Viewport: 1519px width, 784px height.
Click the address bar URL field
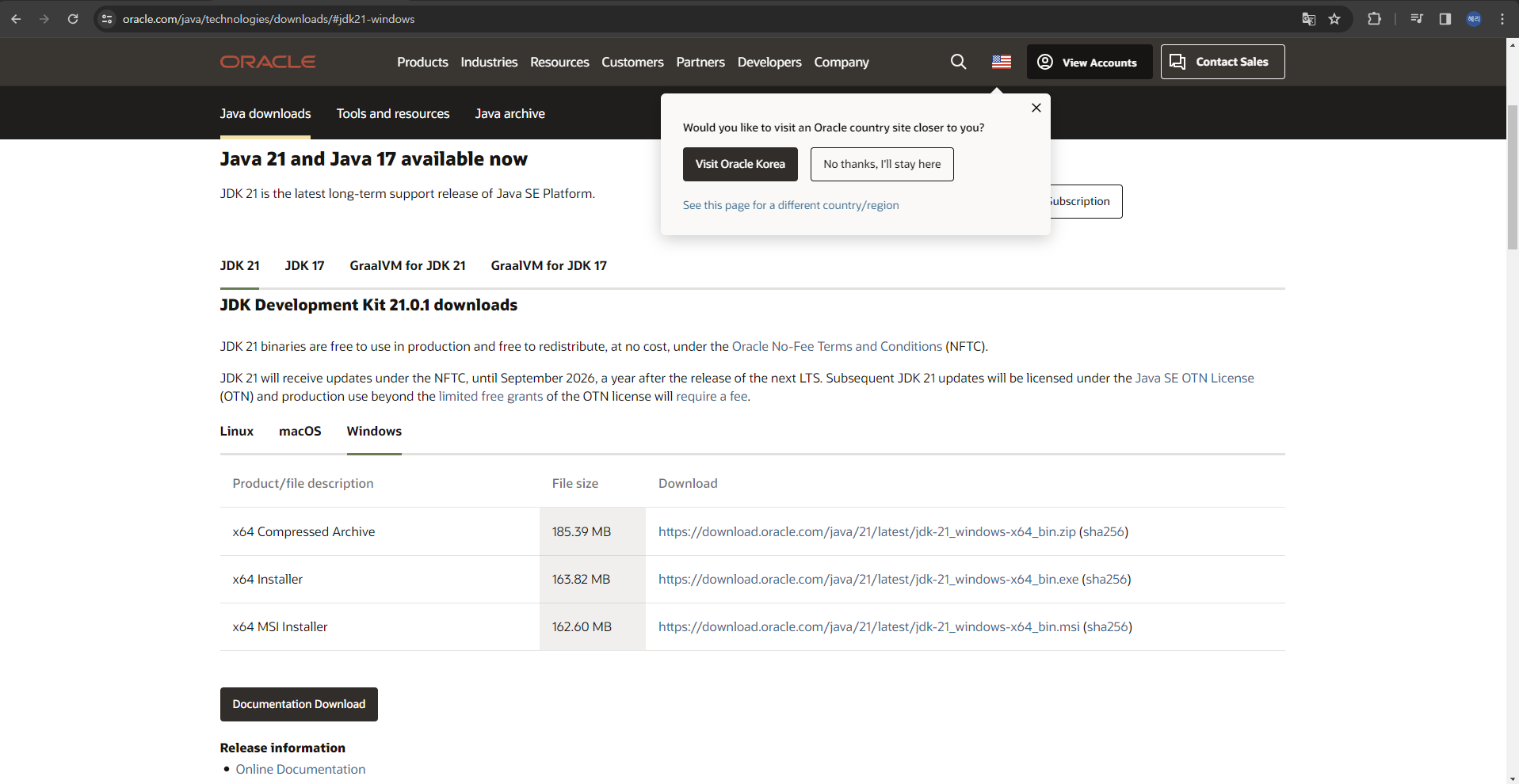tap(697, 19)
